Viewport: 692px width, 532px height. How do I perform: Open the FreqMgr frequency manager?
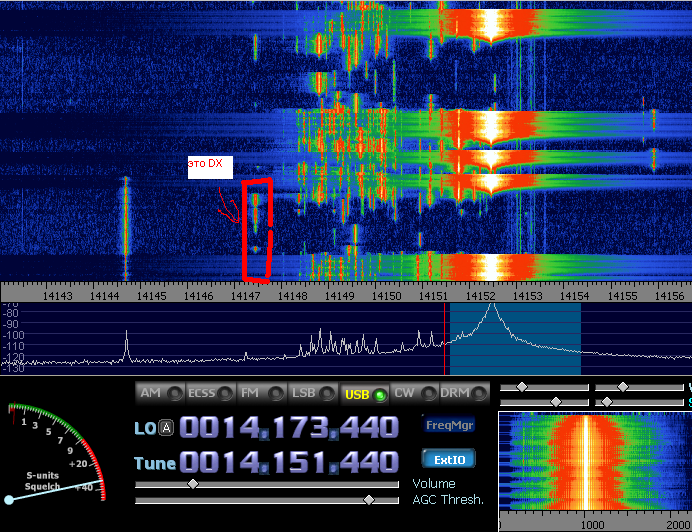pos(448,425)
